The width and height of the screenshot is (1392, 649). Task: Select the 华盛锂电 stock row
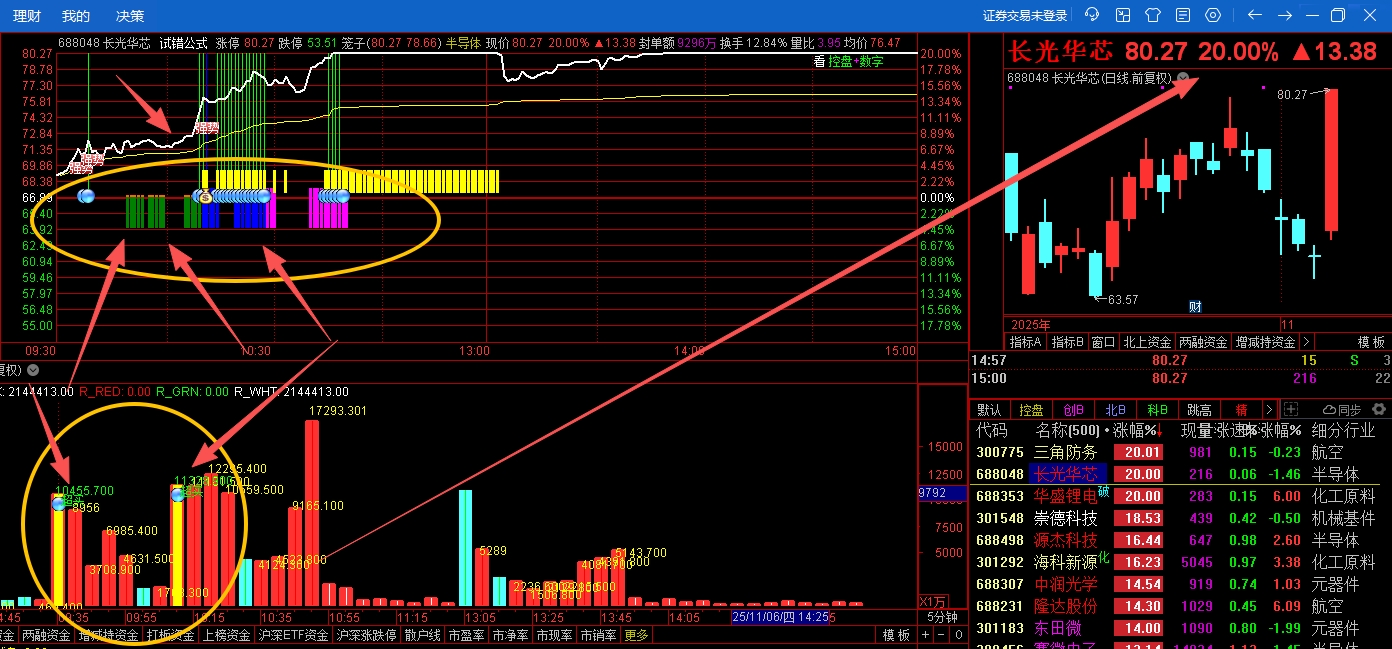[1180, 496]
